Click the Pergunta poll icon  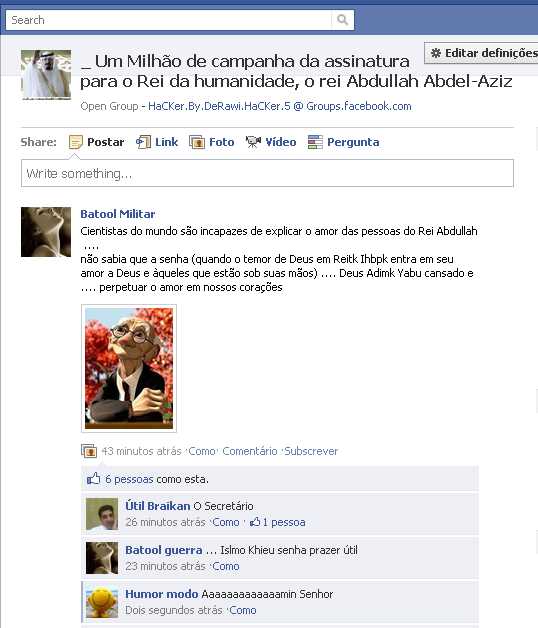(x=315, y=142)
